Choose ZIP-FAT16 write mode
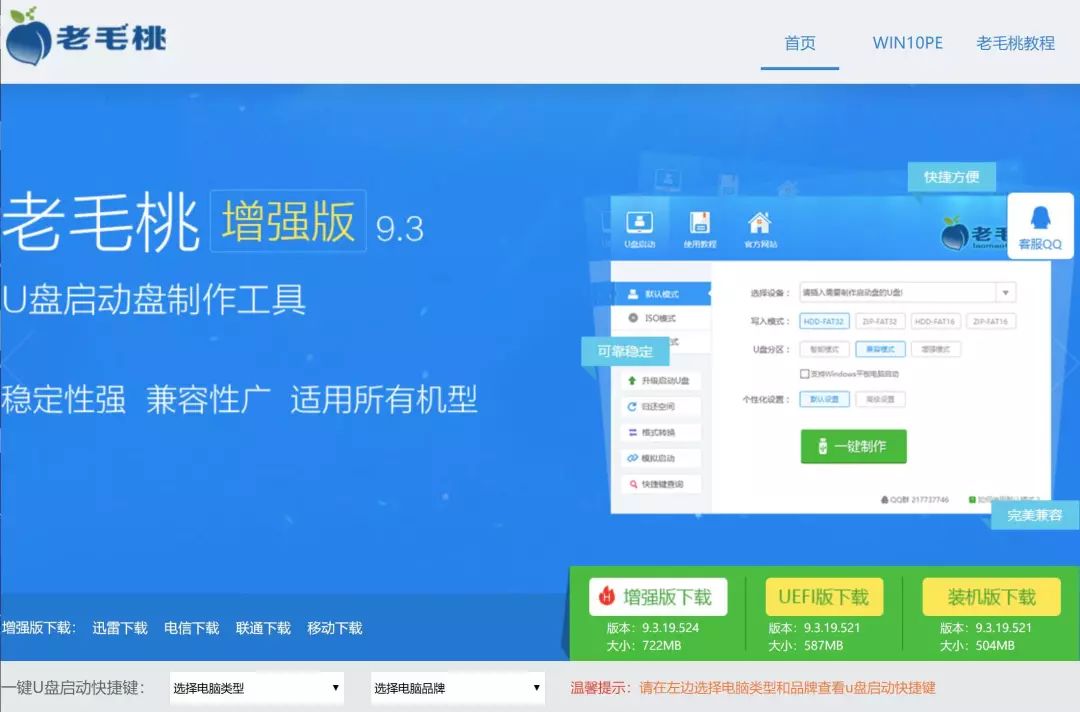The height and width of the screenshot is (712, 1080). (x=990, y=322)
